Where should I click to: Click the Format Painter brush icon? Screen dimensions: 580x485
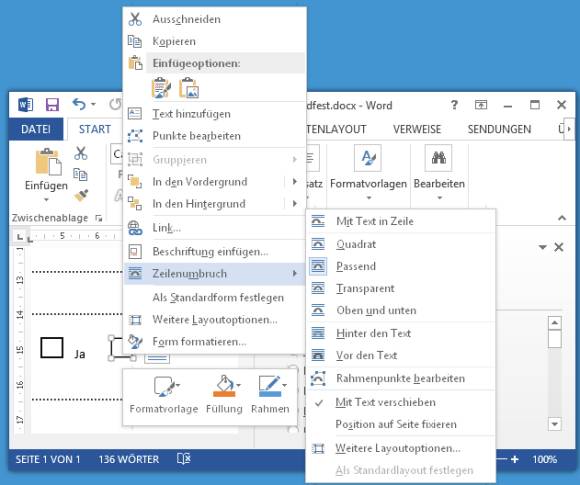[81, 195]
